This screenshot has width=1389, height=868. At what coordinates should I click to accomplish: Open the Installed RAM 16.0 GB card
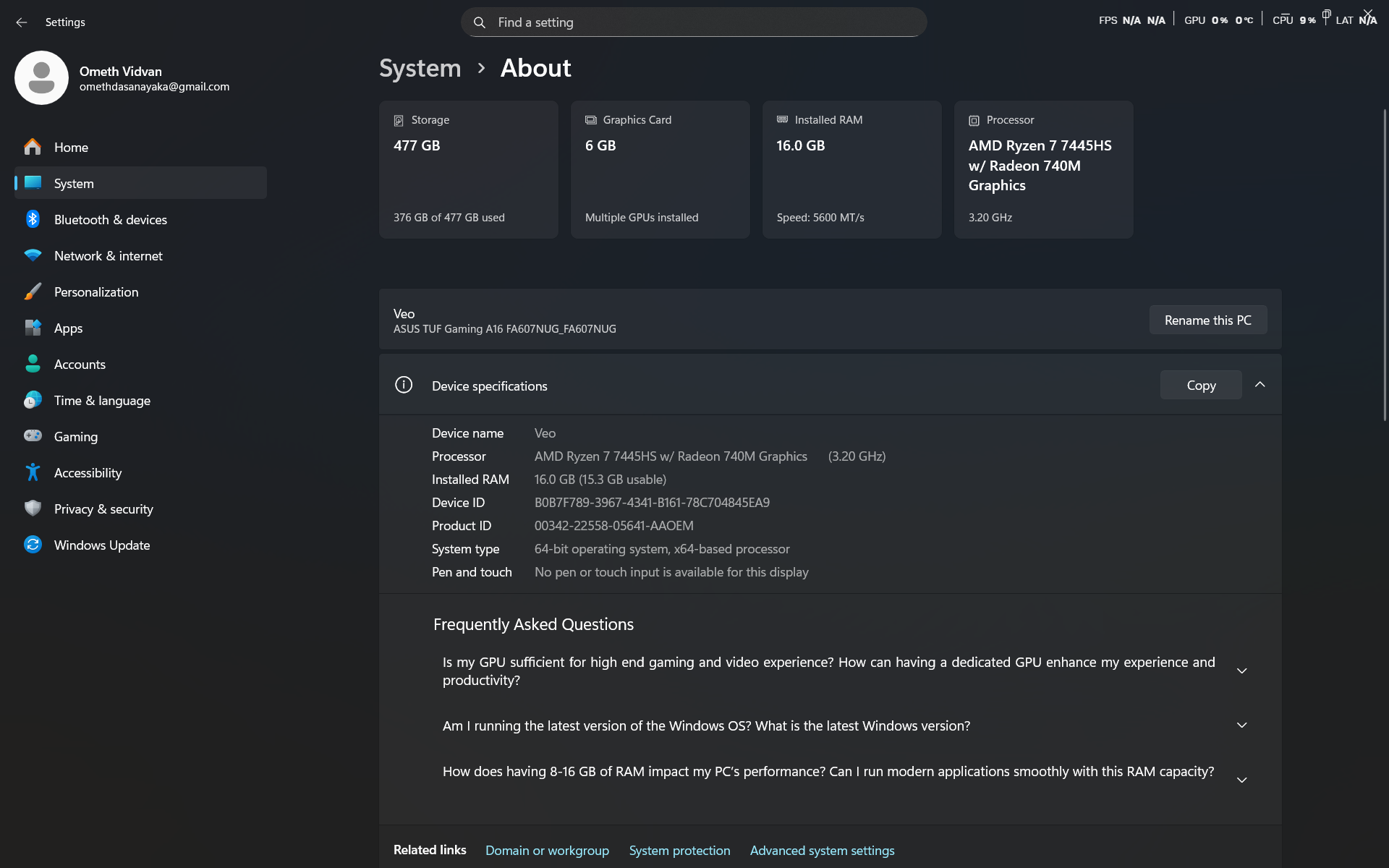coord(852,169)
